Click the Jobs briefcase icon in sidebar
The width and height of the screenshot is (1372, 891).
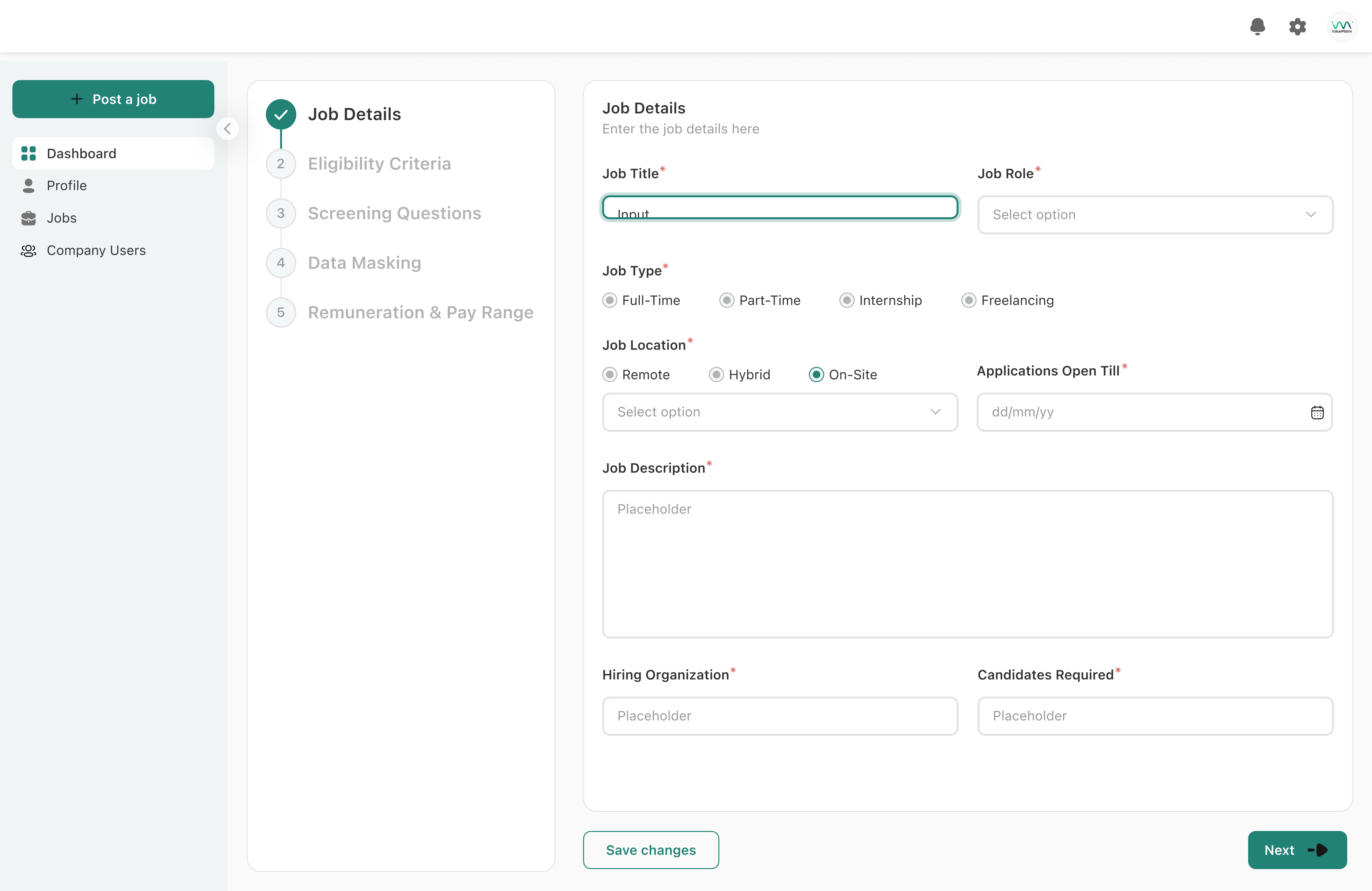click(x=28, y=218)
